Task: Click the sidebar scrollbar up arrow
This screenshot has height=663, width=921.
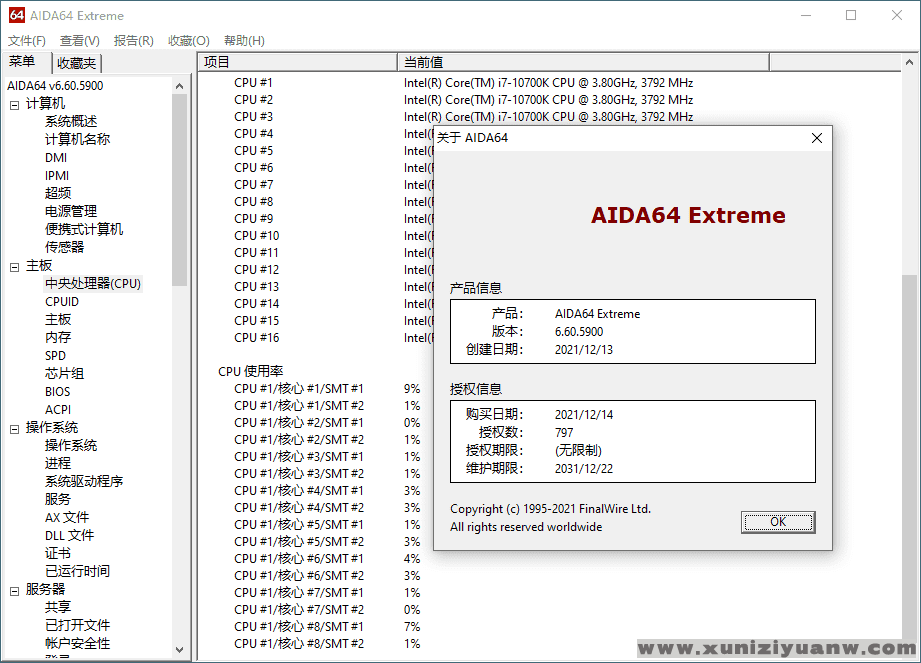Action: (x=180, y=86)
